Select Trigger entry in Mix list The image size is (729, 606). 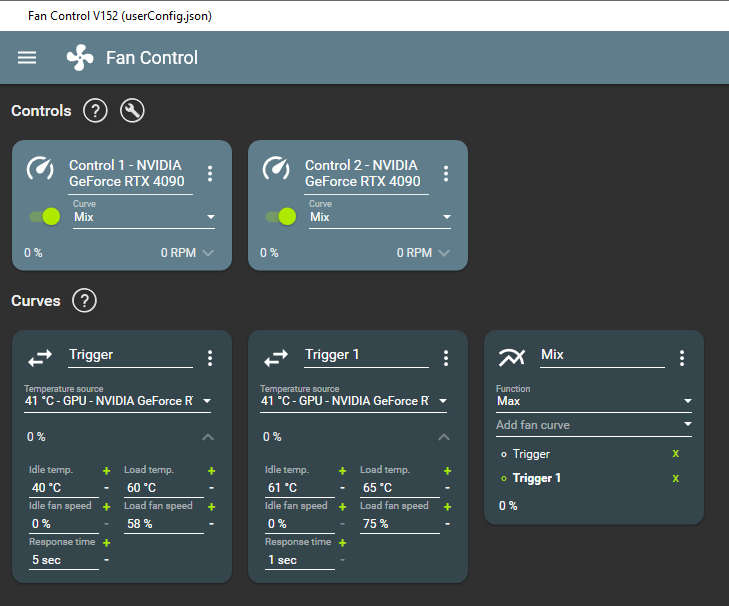[531, 453]
